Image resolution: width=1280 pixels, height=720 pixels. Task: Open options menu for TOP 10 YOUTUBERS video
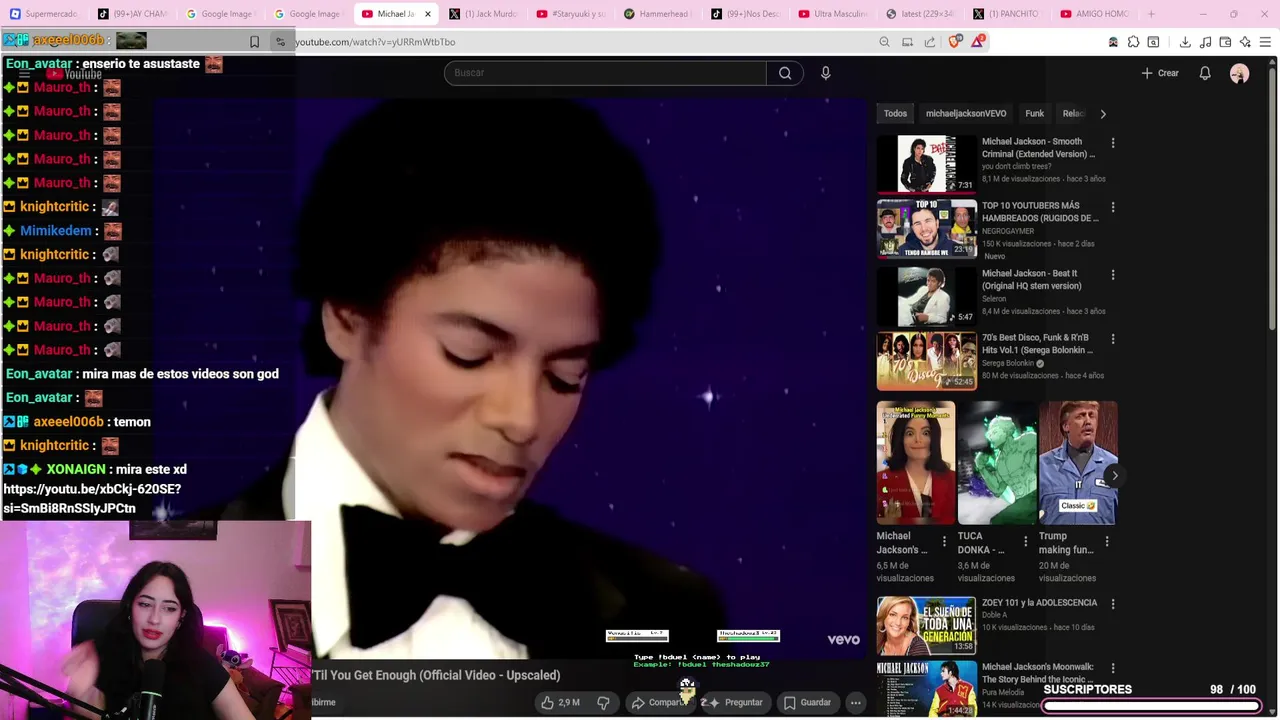click(x=1112, y=207)
